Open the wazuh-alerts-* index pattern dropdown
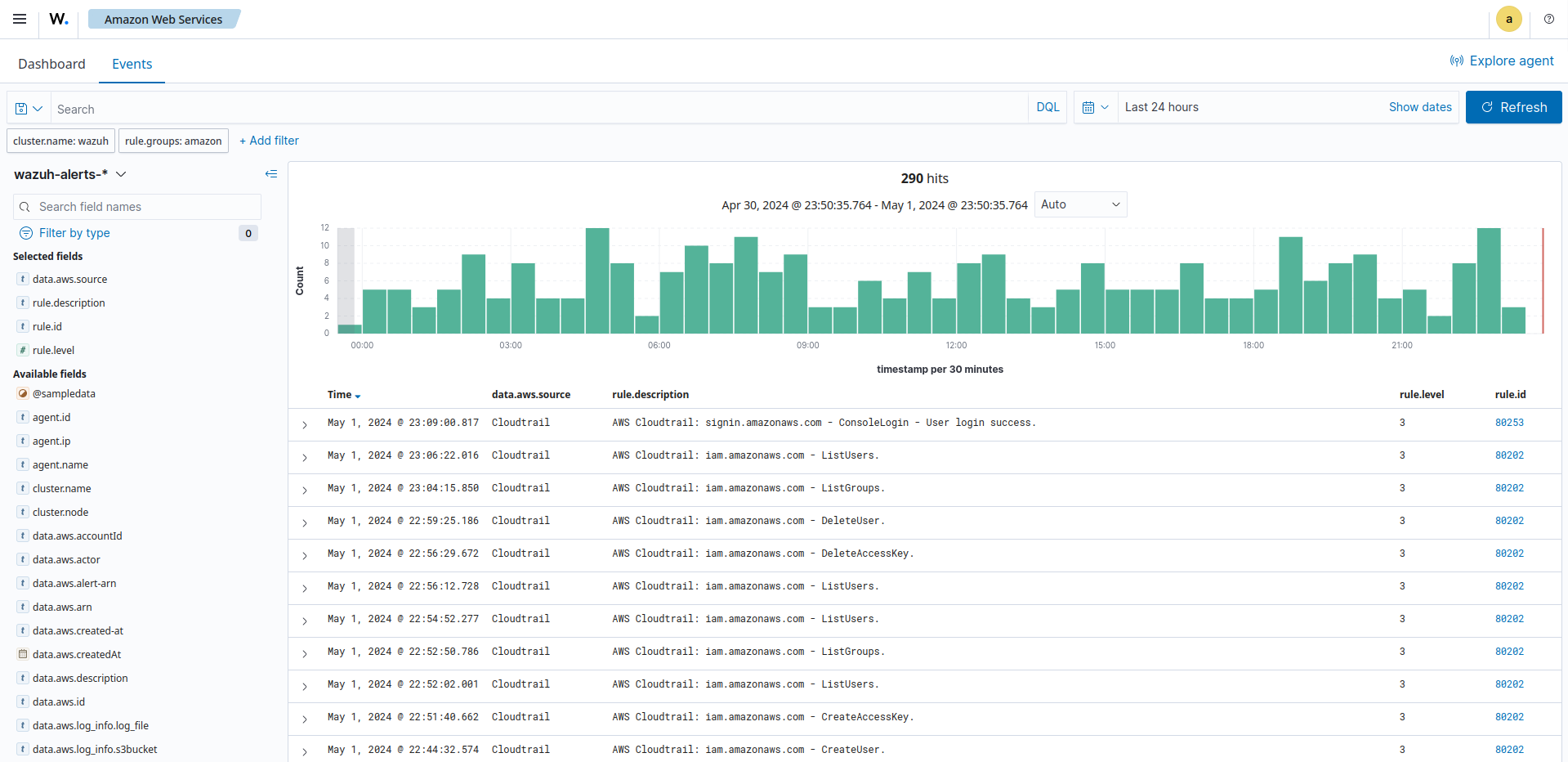The width and height of the screenshot is (1568, 762). pyautogui.click(x=70, y=174)
